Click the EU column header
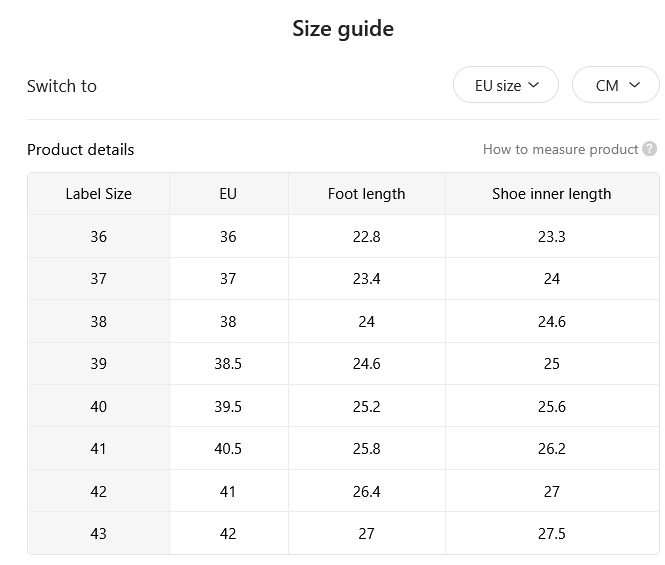Screen dimensions: 665x565 tap(229, 194)
